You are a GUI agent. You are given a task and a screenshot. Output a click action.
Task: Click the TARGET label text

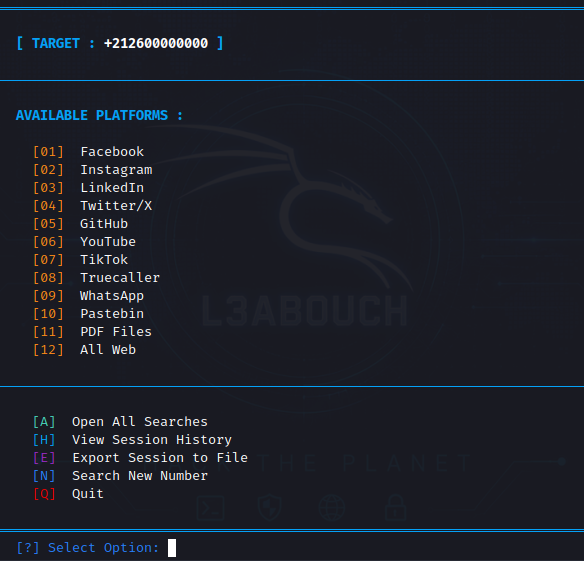tap(56, 44)
